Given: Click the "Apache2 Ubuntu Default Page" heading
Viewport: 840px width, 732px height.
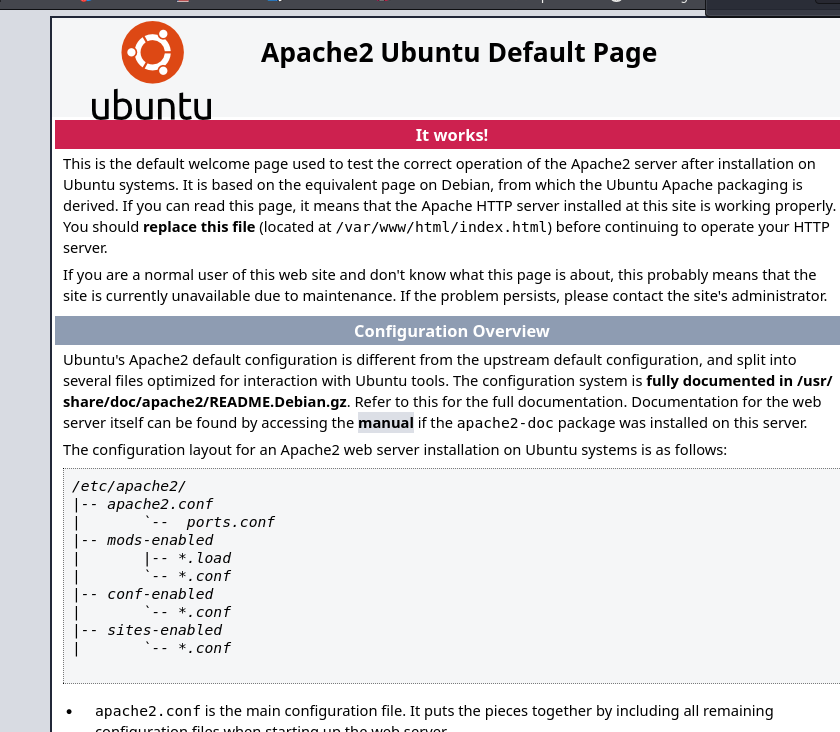Looking at the screenshot, I should [459, 53].
